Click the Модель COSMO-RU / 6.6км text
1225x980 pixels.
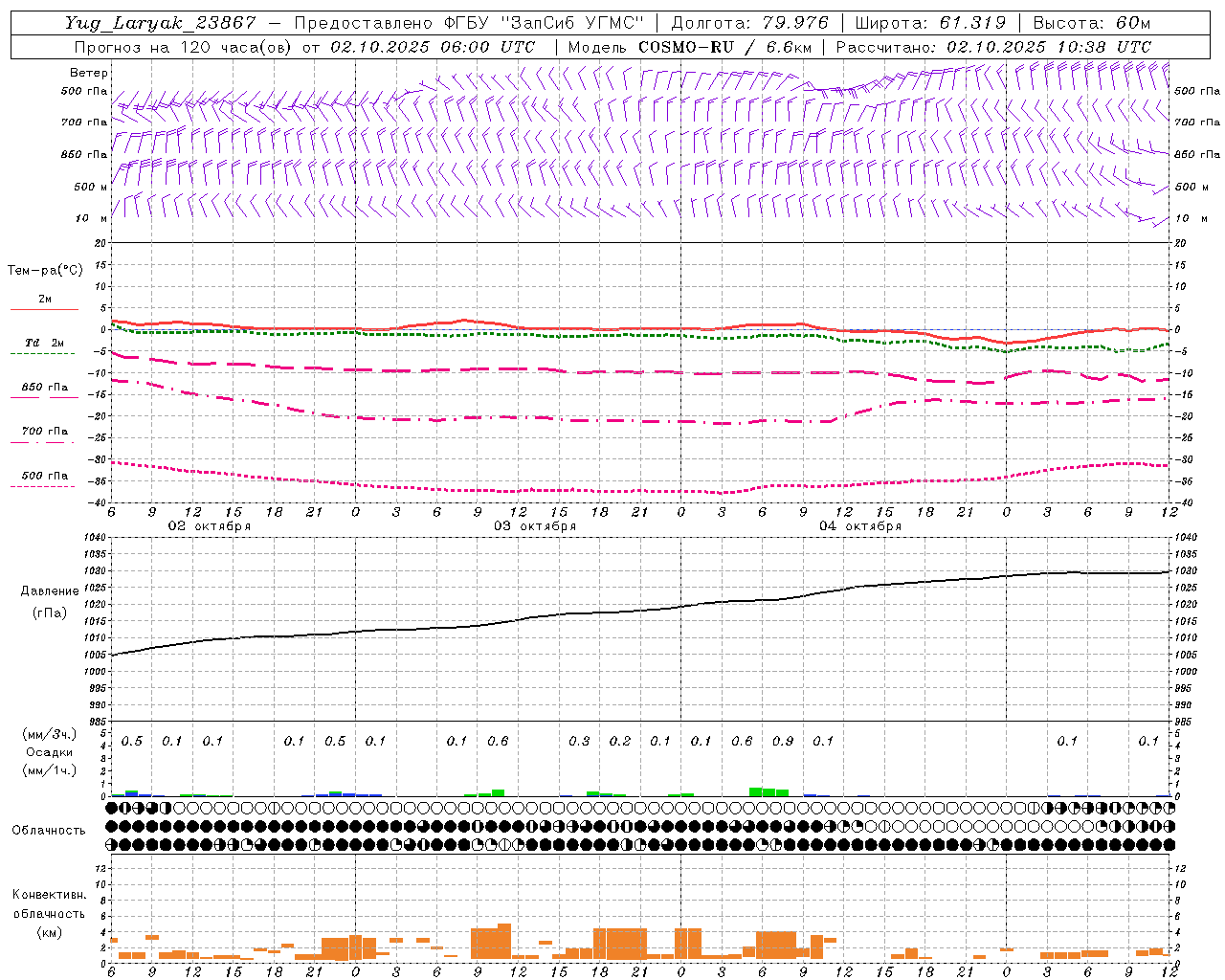[x=690, y=47]
